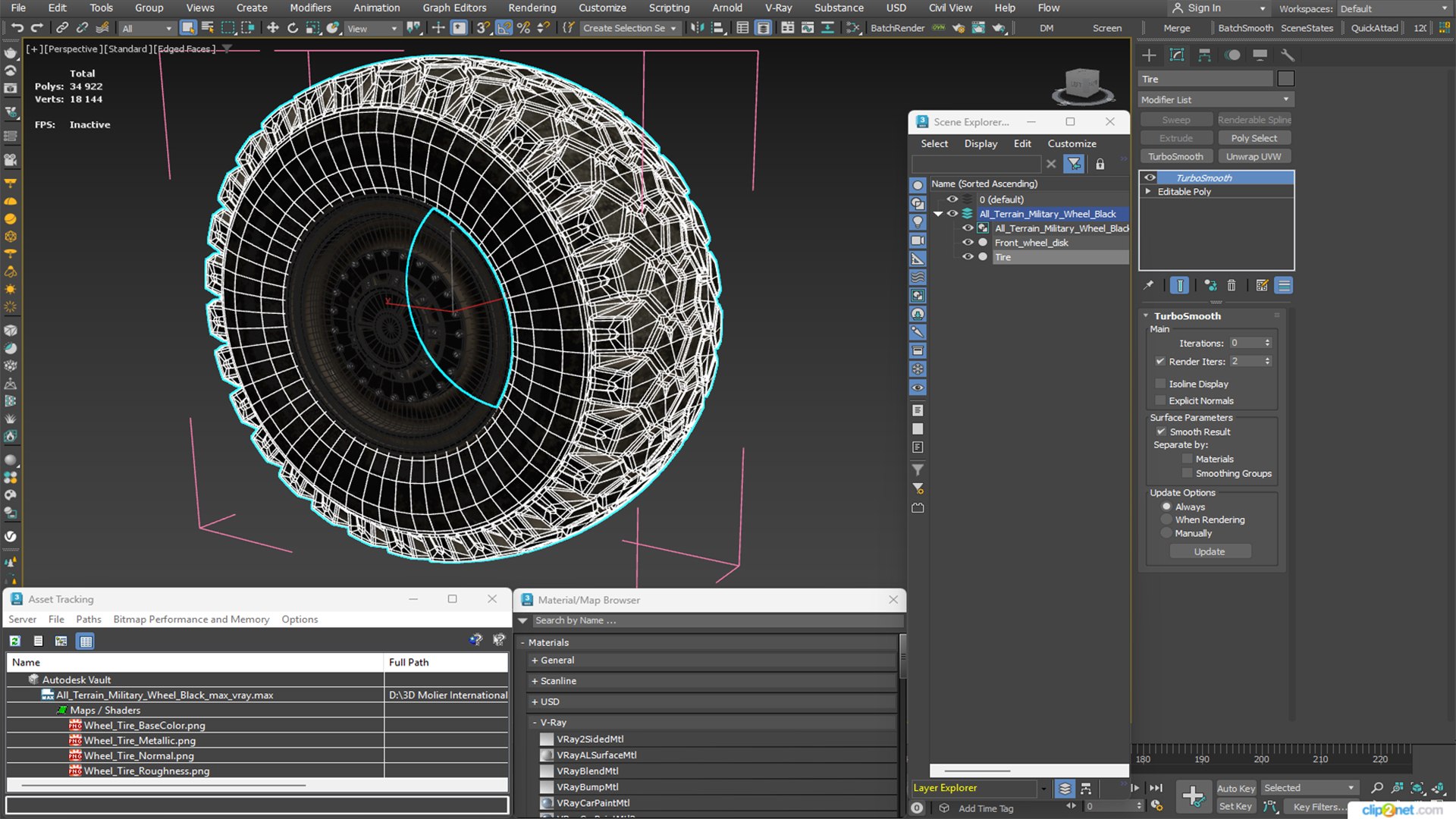This screenshot has width=1456, height=819.
Task: Toggle the Percent Snap icon
Action: tap(523, 28)
